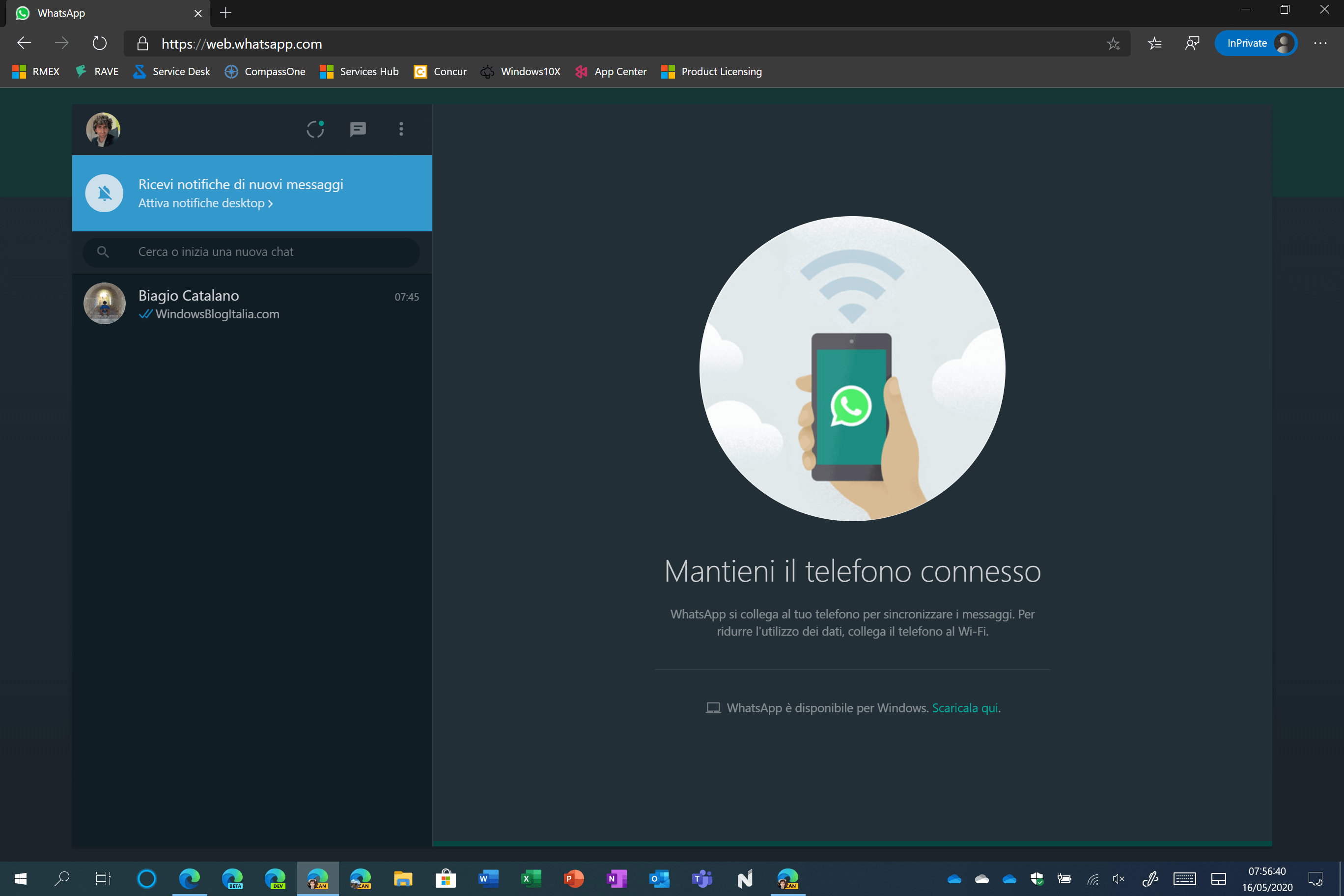Open the Windows Start menu
Viewport: 1344px width, 896px height.
point(20,879)
